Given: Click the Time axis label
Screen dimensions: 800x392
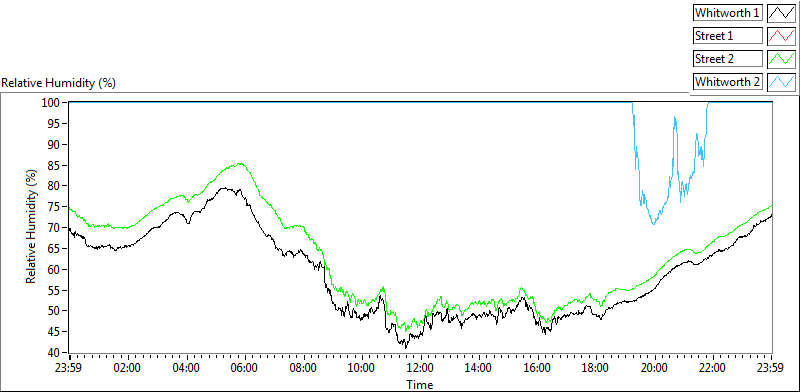Looking at the screenshot, I should pyautogui.click(x=419, y=384).
